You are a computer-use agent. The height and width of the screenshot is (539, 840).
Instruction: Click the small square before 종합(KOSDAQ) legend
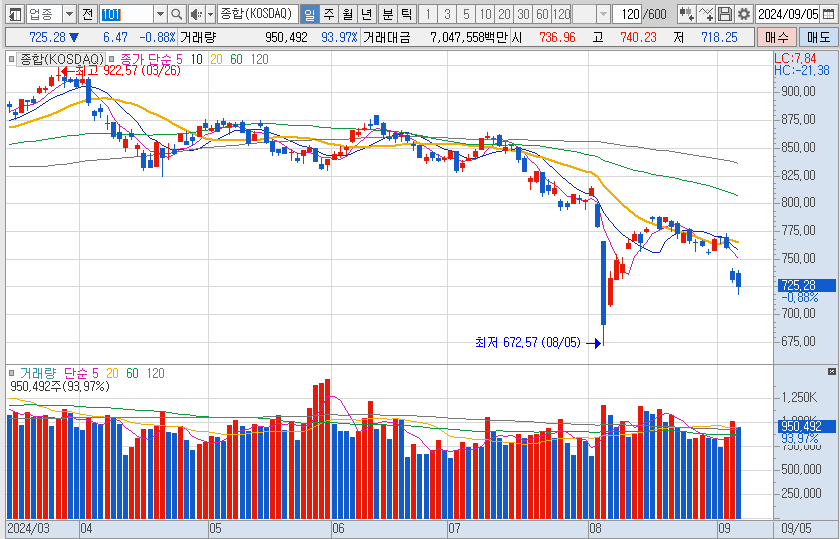[11, 59]
